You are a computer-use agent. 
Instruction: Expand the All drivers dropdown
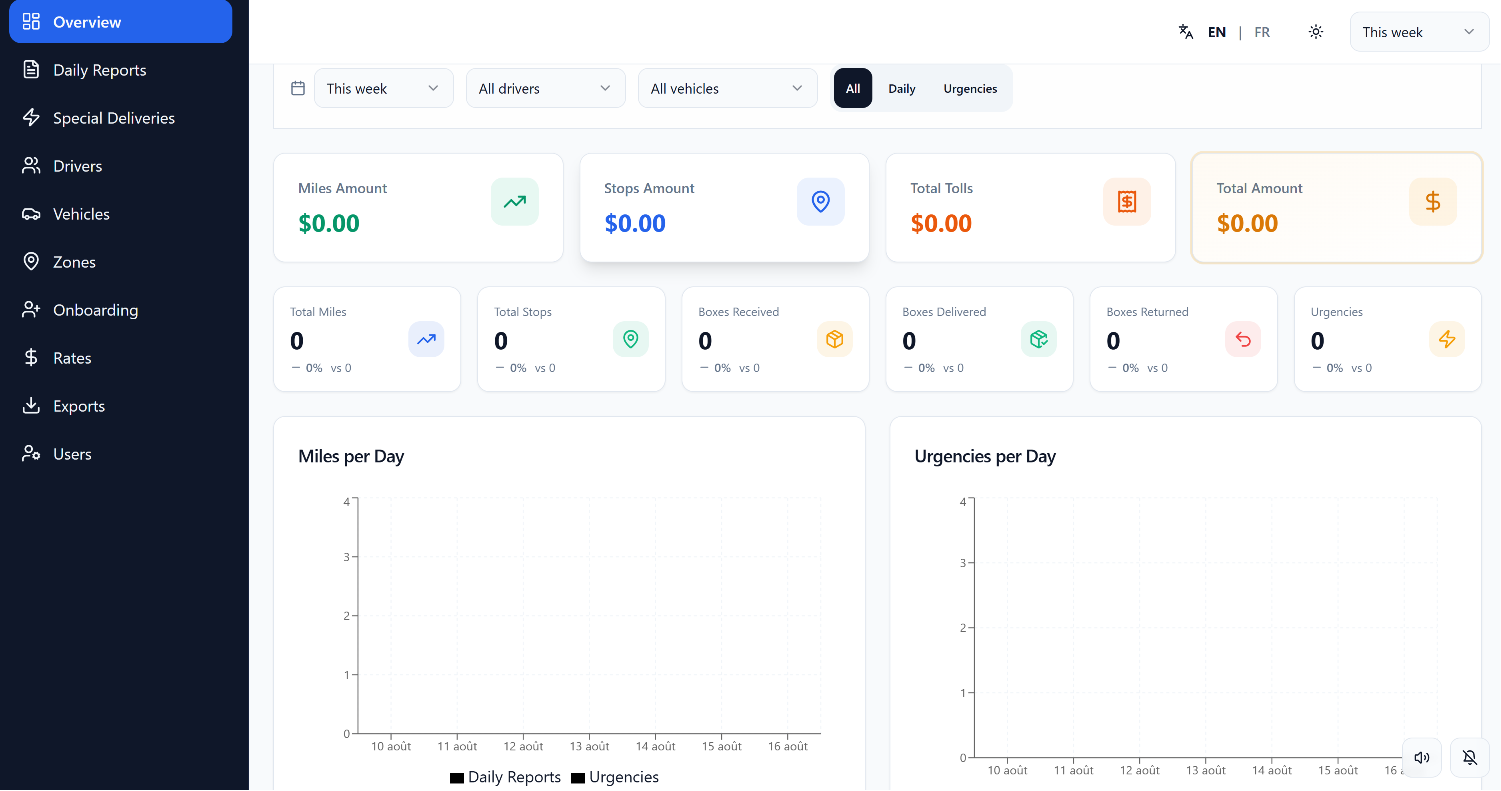[546, 88]
